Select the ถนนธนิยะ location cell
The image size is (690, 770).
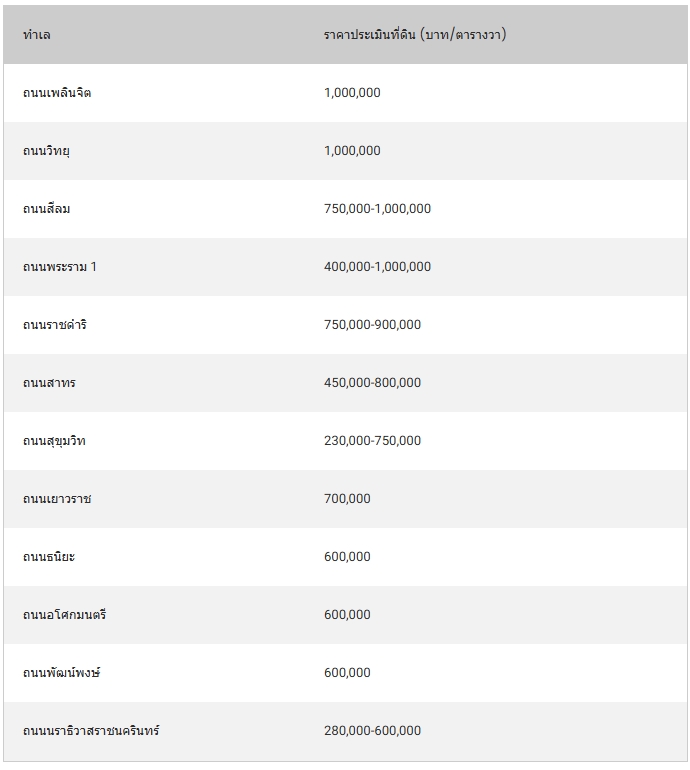point(49,557)
